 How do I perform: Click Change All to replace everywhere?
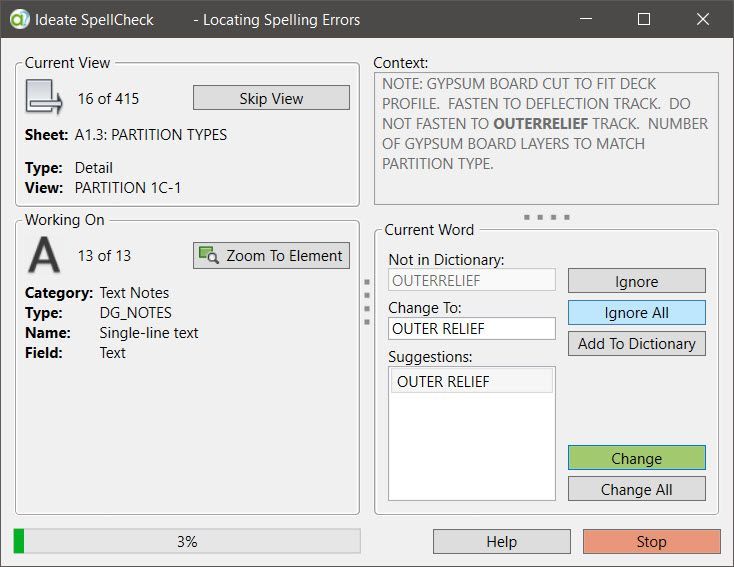[x=637, y=489]
